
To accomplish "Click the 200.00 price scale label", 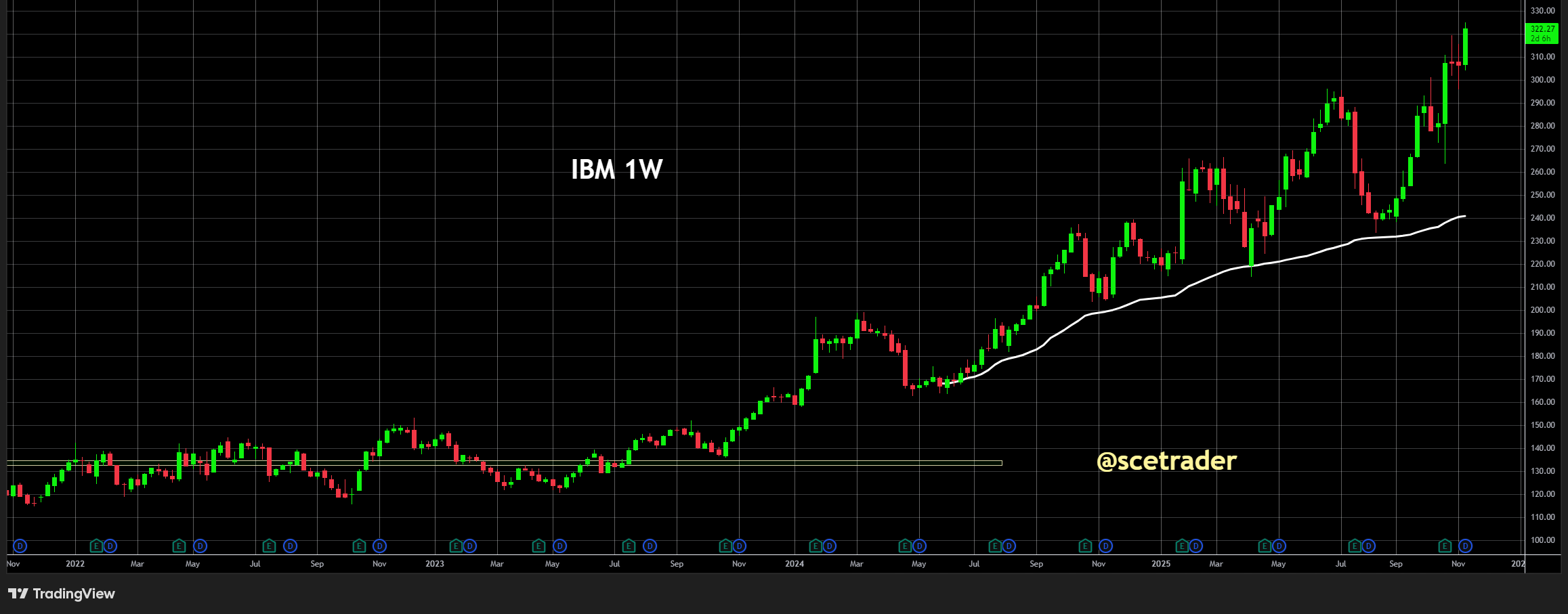I will [x=1543, y=310].
